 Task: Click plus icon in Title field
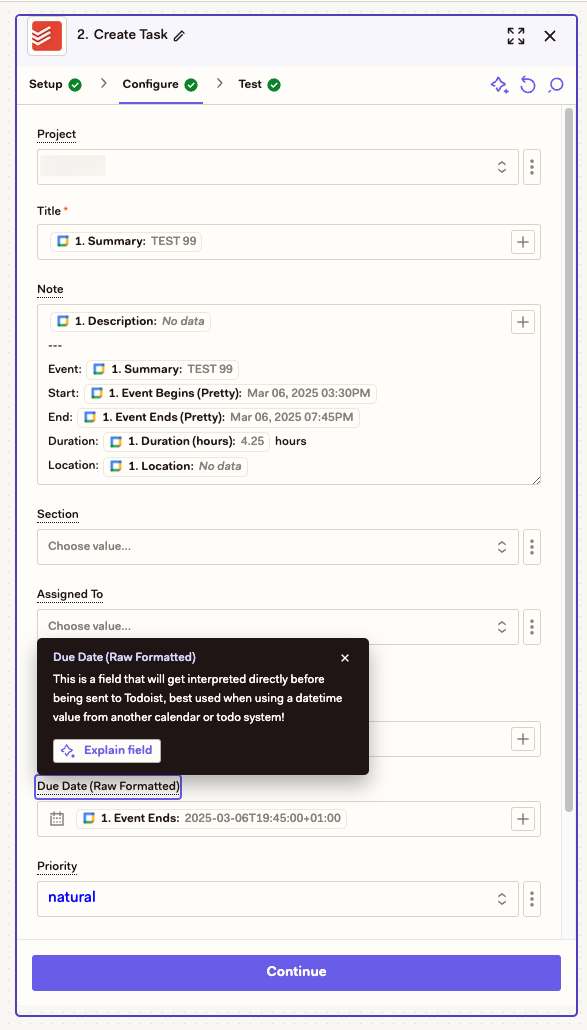(523, 242)
